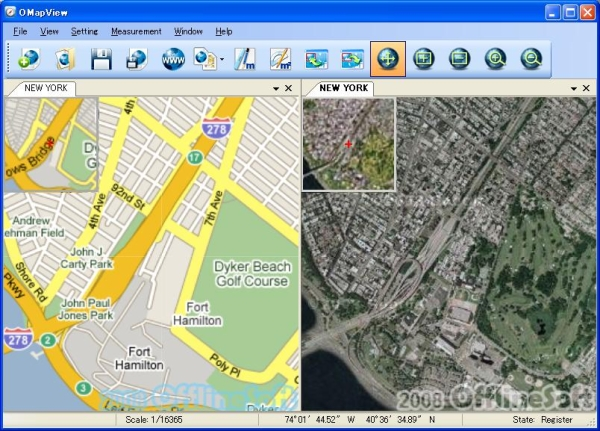Click the second map sync arrows icon
Screen dimensions: 600x431
coord(352,59)
